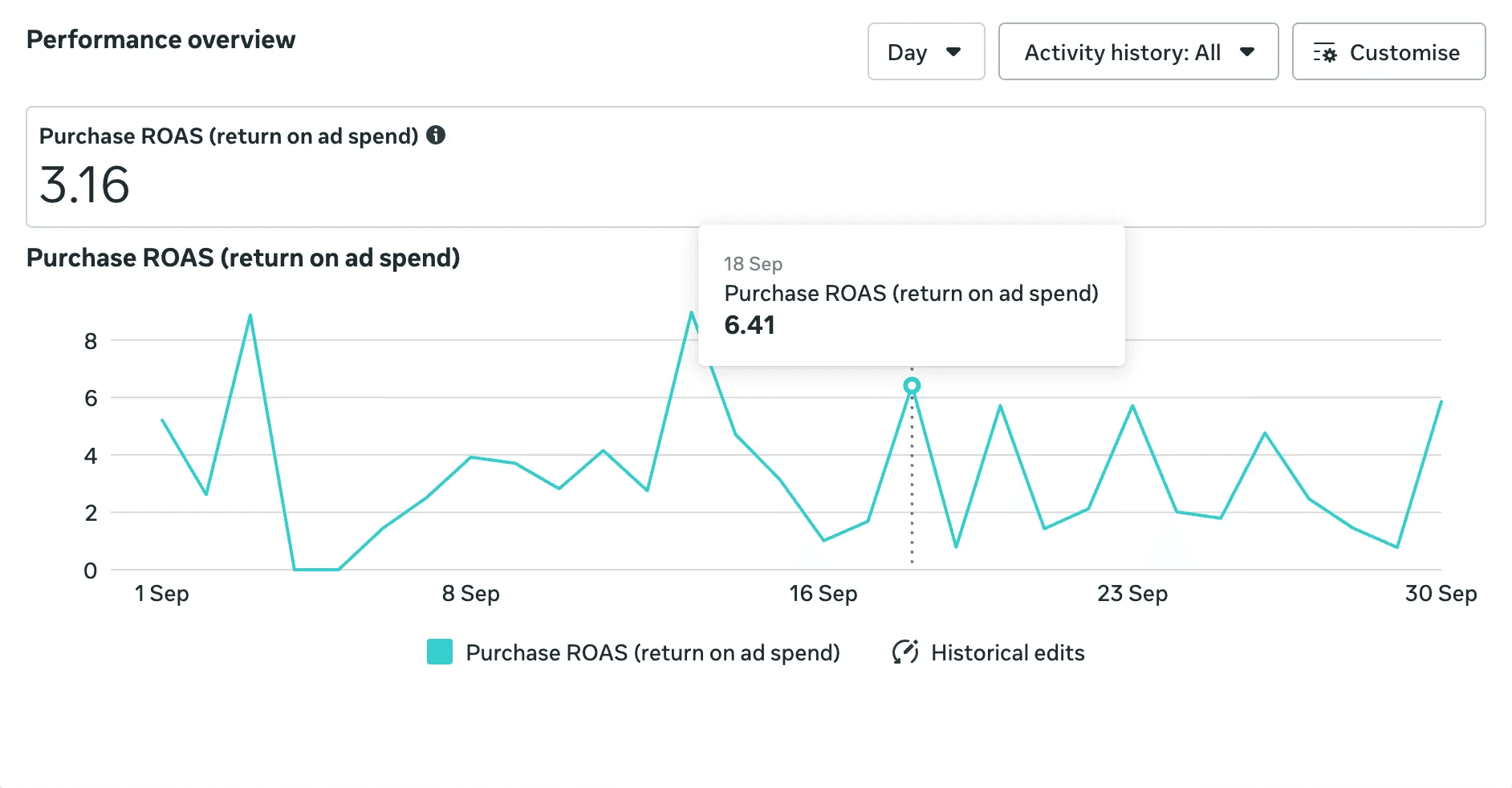Click the Historical edits legend icon
The width and height of the screenshot is (1512, 788).
(x=905, y=652)
